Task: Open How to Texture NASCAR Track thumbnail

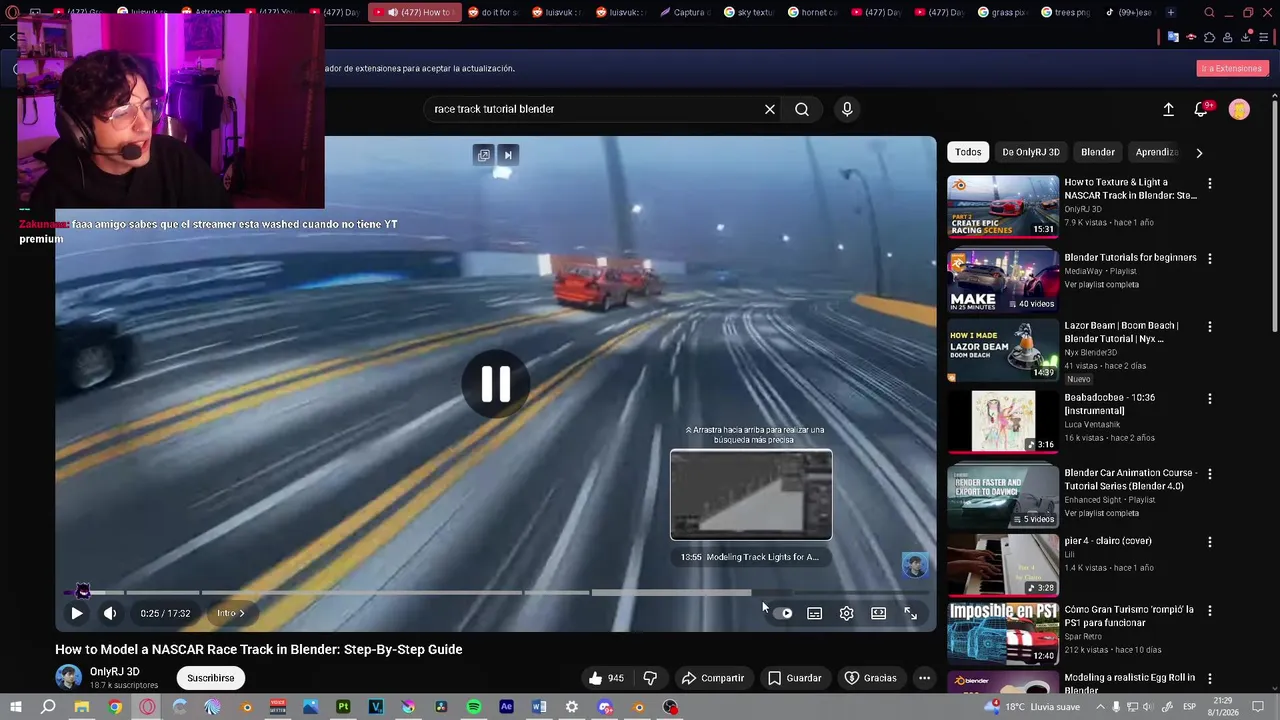Action: click(x=1003, y=207)
